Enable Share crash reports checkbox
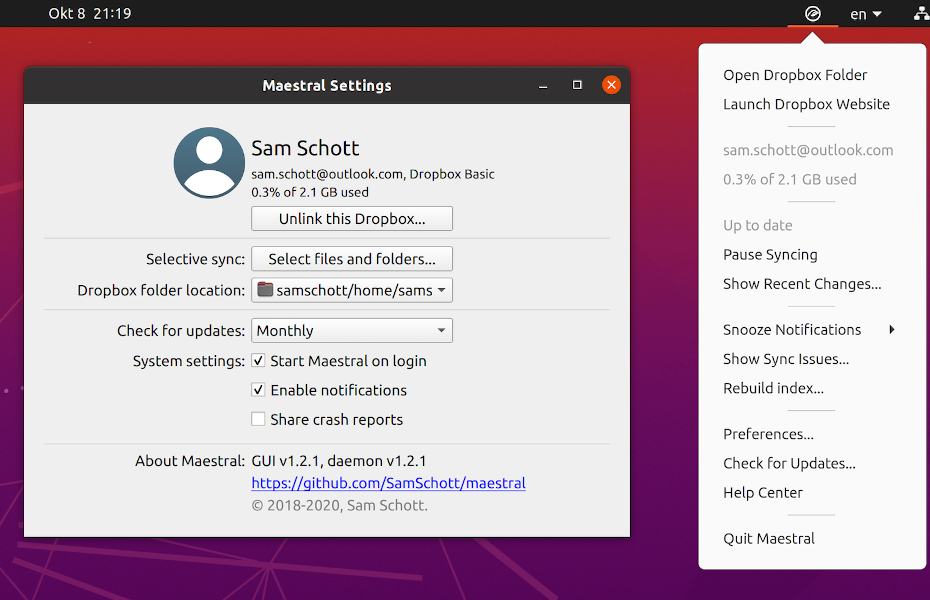The height and width of the screenshot is (600, 930). [258, 420]
